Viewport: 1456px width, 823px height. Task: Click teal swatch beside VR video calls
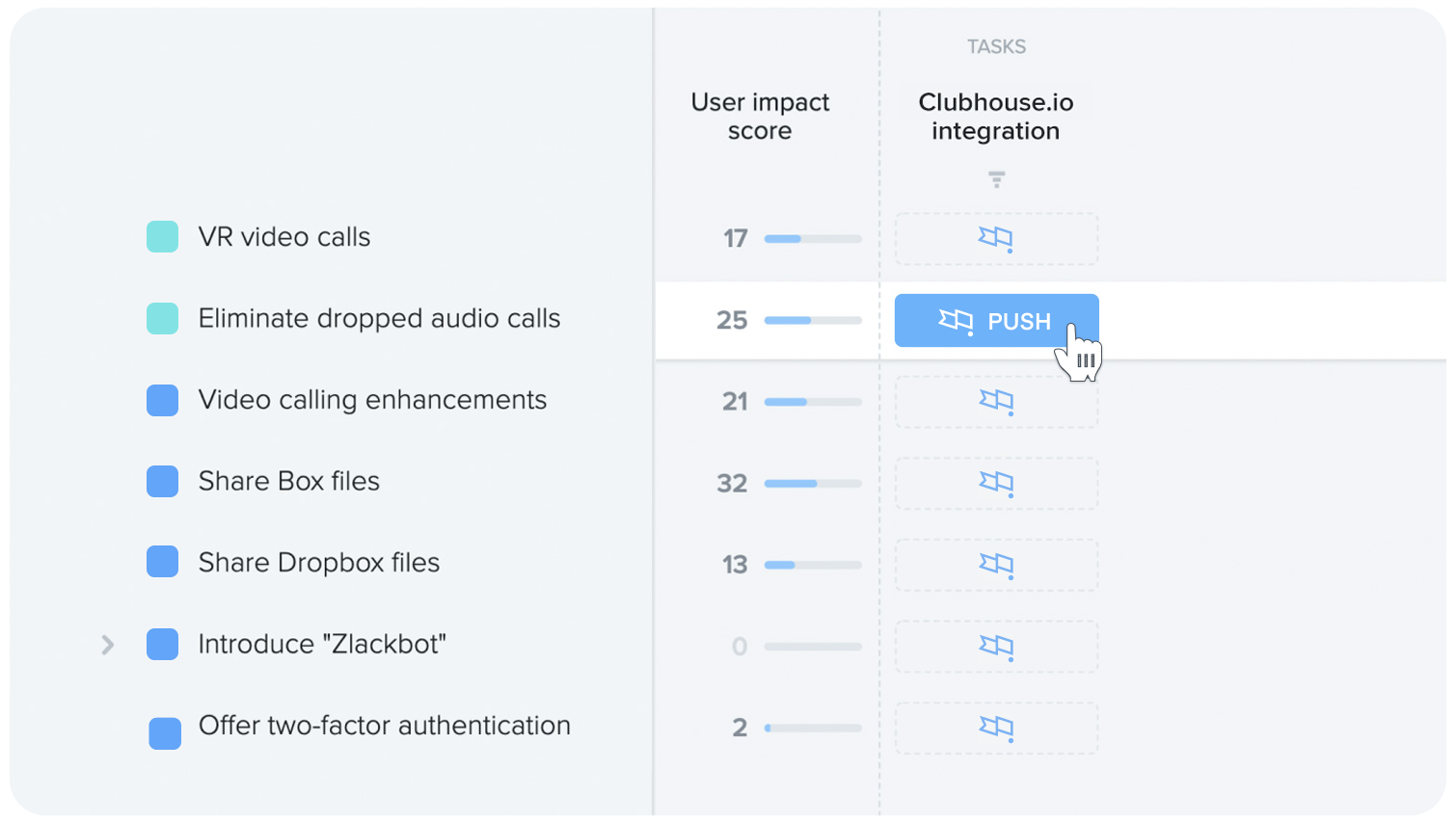pos(162,236)
